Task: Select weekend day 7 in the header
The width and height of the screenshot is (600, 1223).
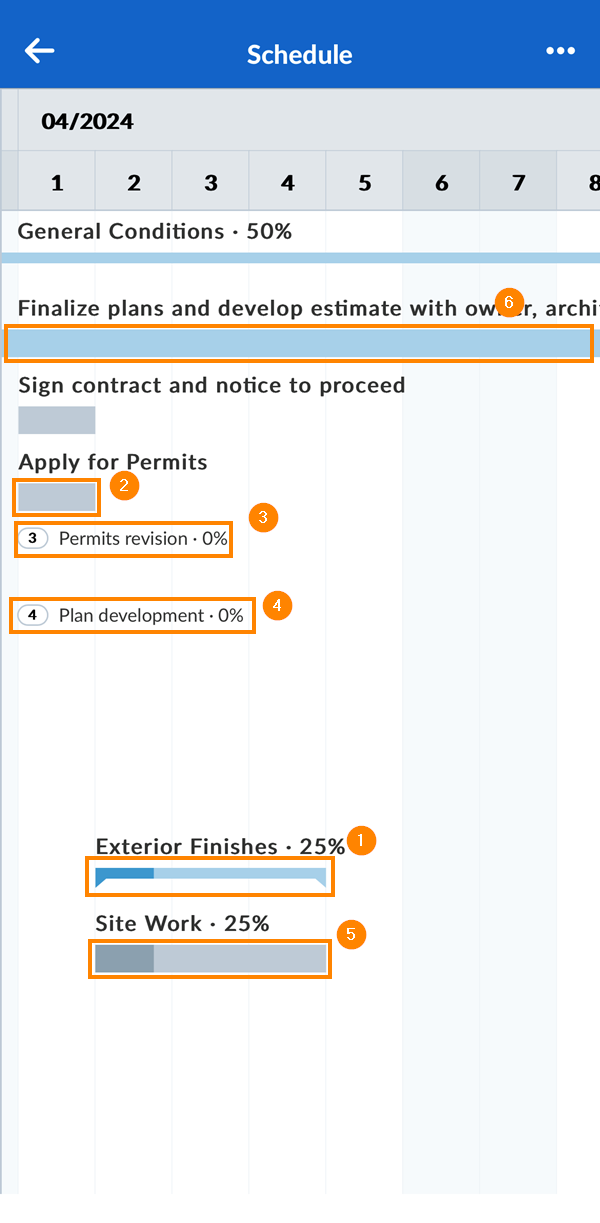Action: pos(518,182)
